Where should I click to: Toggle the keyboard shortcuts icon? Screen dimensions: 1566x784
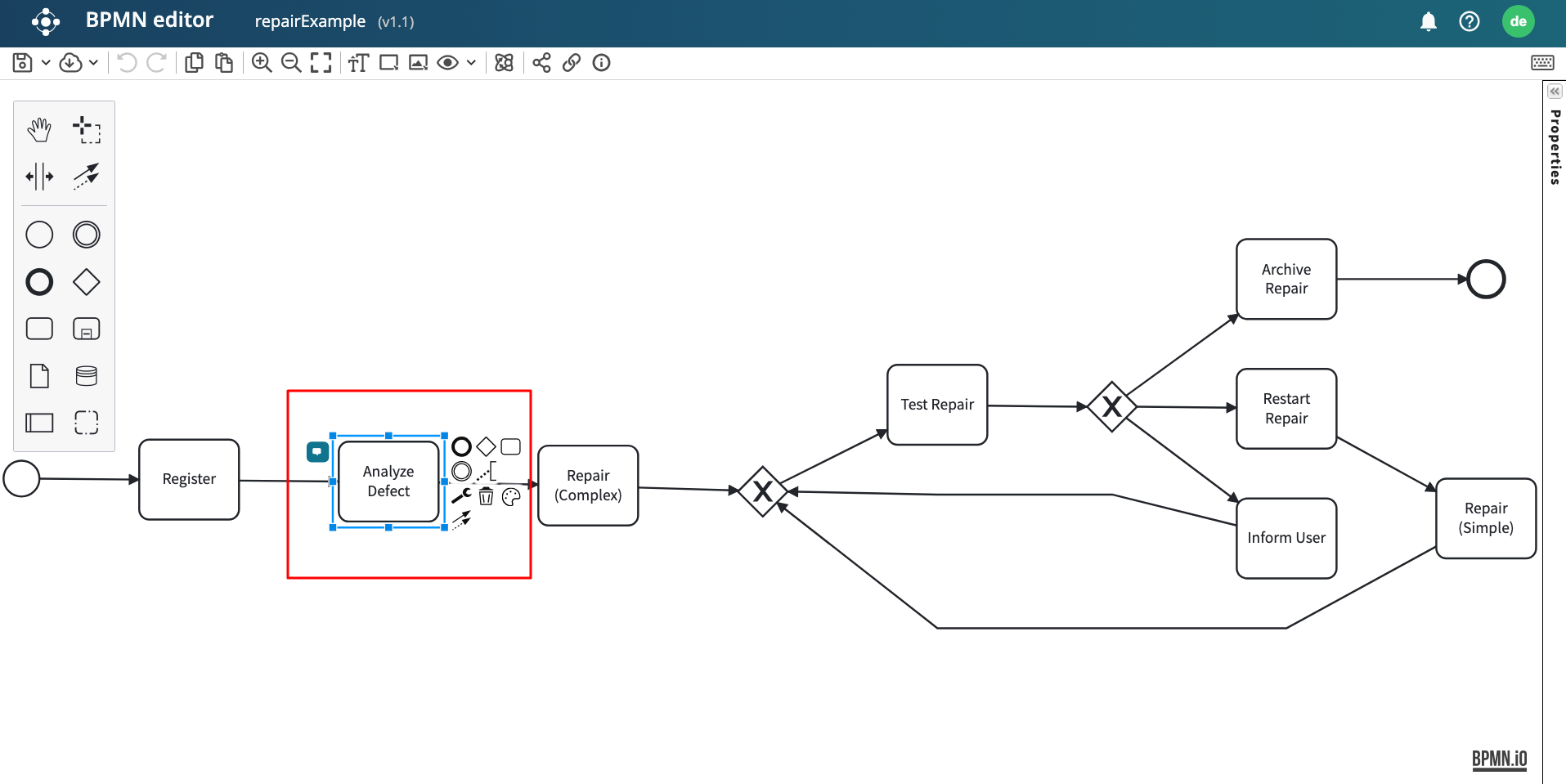tap(1542, 63)
